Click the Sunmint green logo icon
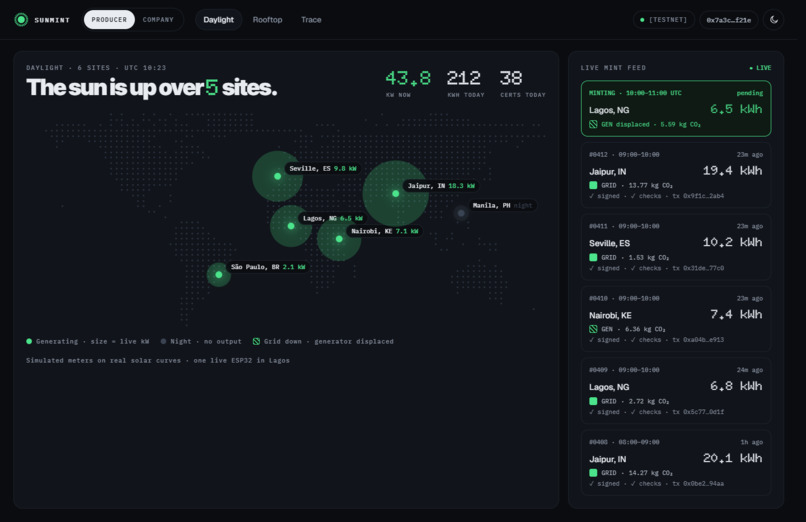Screen dimensions: 806x522 [x=21, y=20]
